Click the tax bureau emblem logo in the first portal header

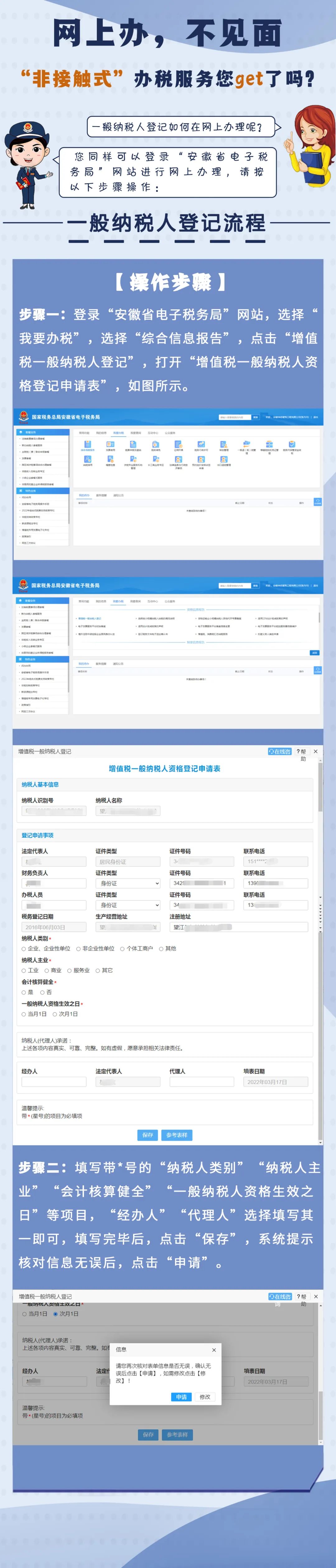(x=23, y=417)
